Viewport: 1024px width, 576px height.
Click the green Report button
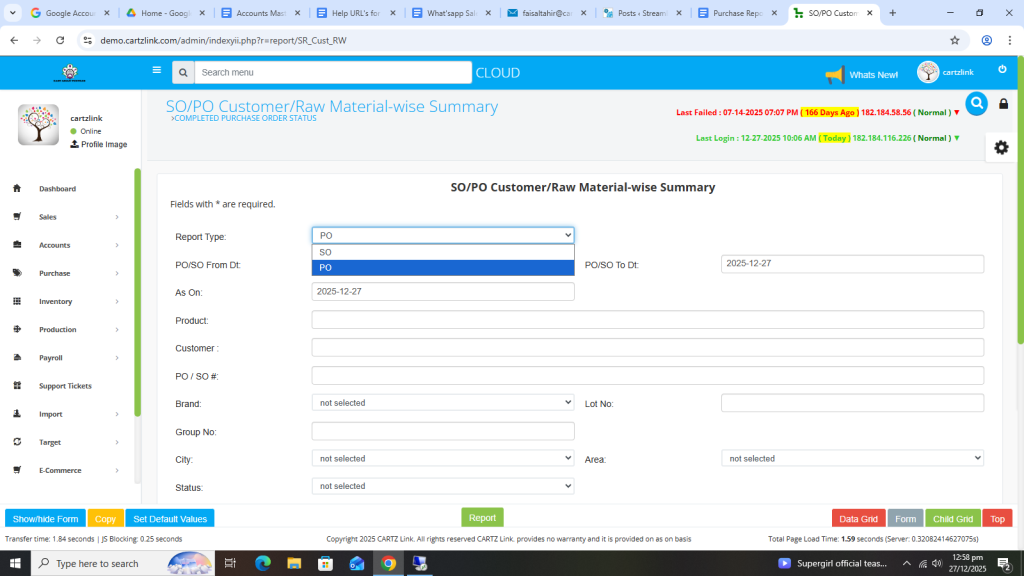(482, 518)
